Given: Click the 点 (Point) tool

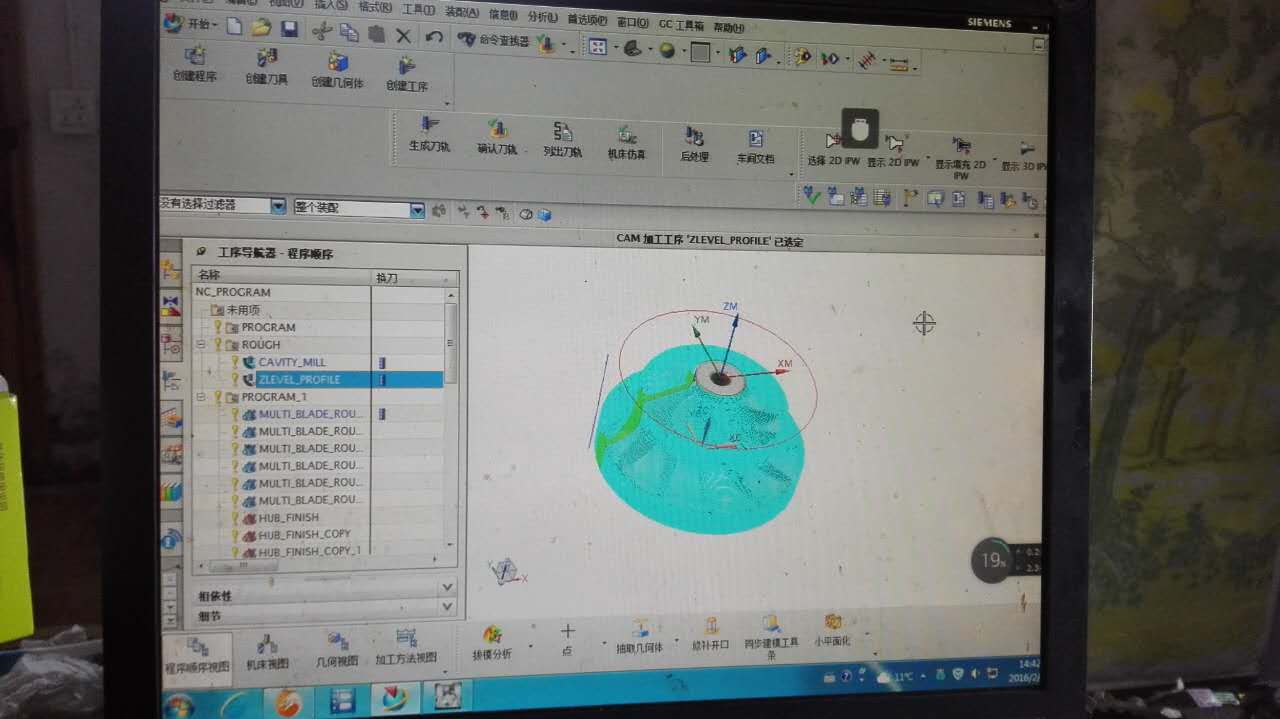Looking at the screenshot, I should 567,638.
